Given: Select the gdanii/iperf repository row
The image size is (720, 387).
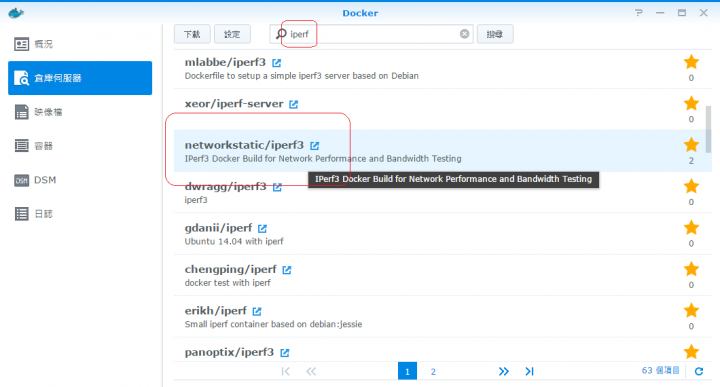Looking at the screenshot, I should click(x=443, y=234).
